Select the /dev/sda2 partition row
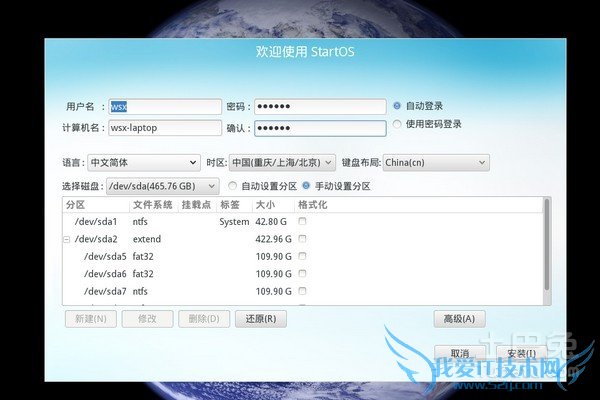 303,239
